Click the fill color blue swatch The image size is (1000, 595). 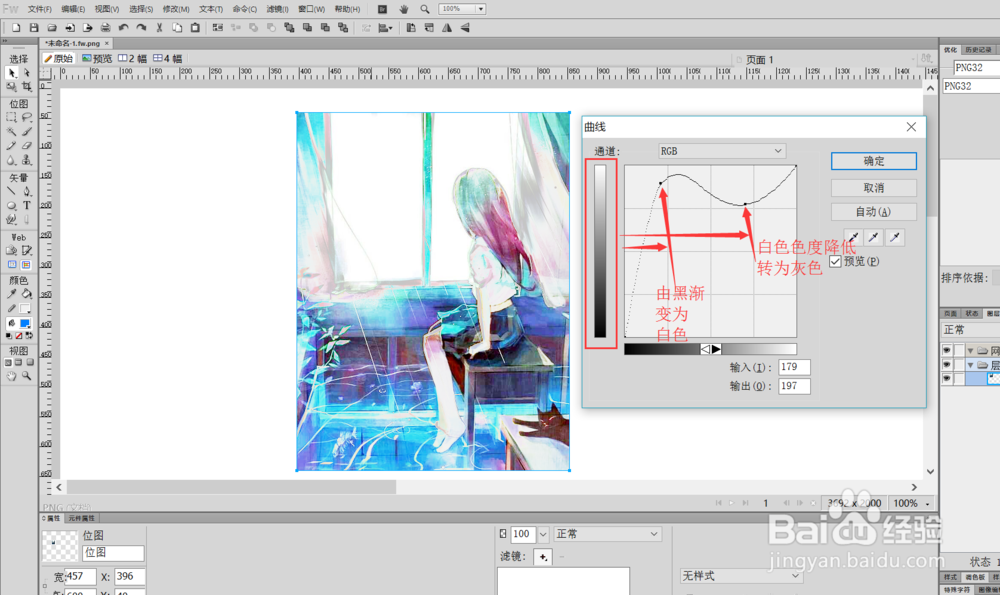pos(26,323)
